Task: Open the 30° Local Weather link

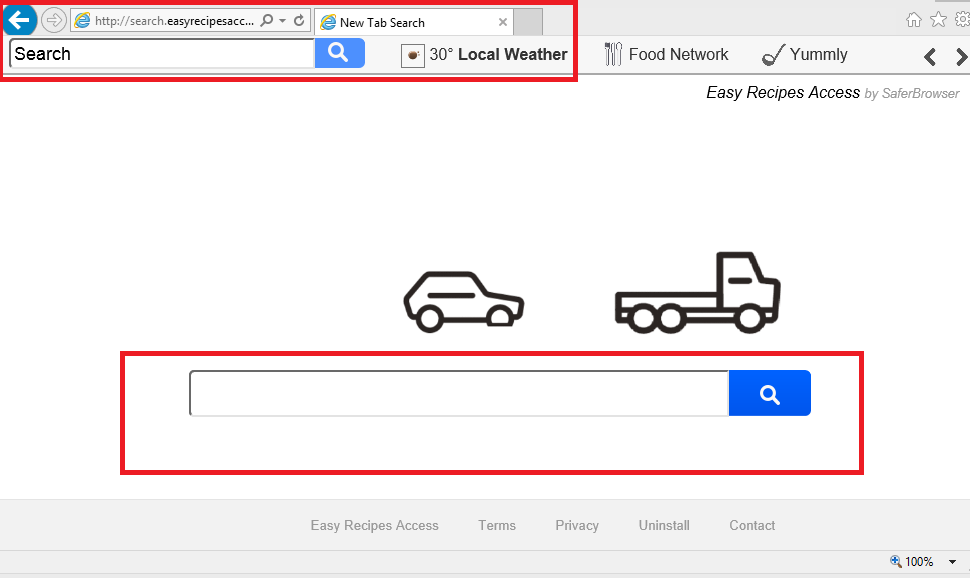Action: click(x=498, y=54)
